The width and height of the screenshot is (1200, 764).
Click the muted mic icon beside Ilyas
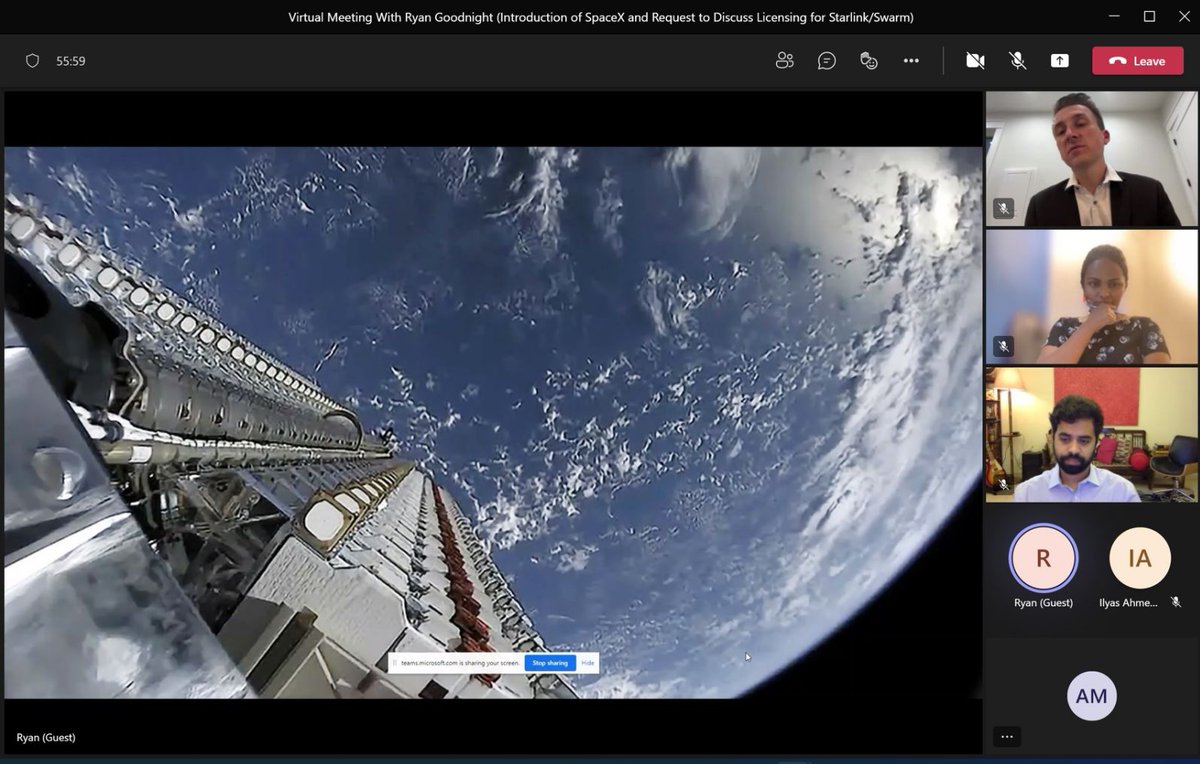click(1176, 602)
